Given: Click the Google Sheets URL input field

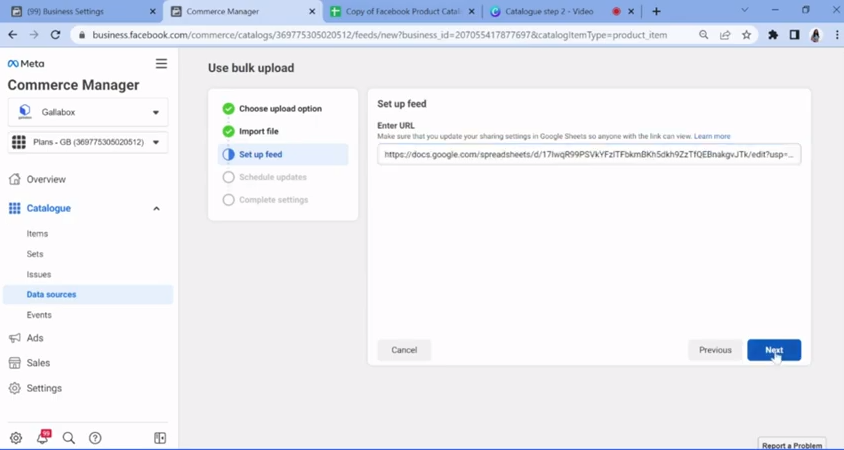Looking at the screenshot, I should [x=589, y=154].
